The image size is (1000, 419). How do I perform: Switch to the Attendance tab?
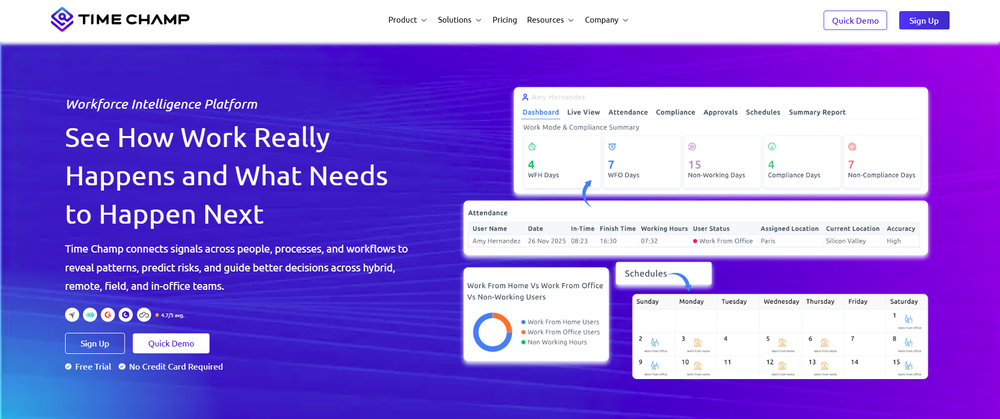coord(628,112)
